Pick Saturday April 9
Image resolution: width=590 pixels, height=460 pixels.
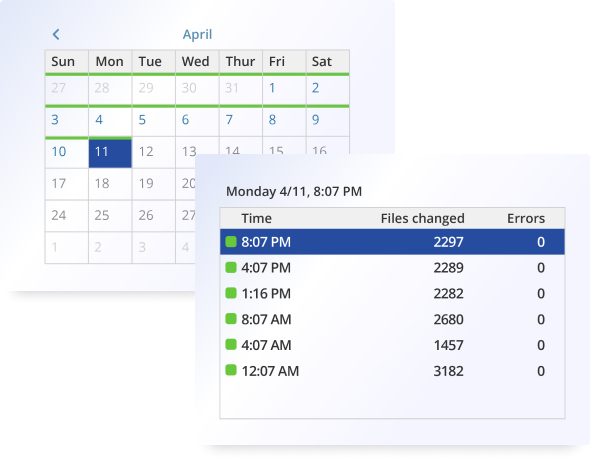click(x=328, y=120)
